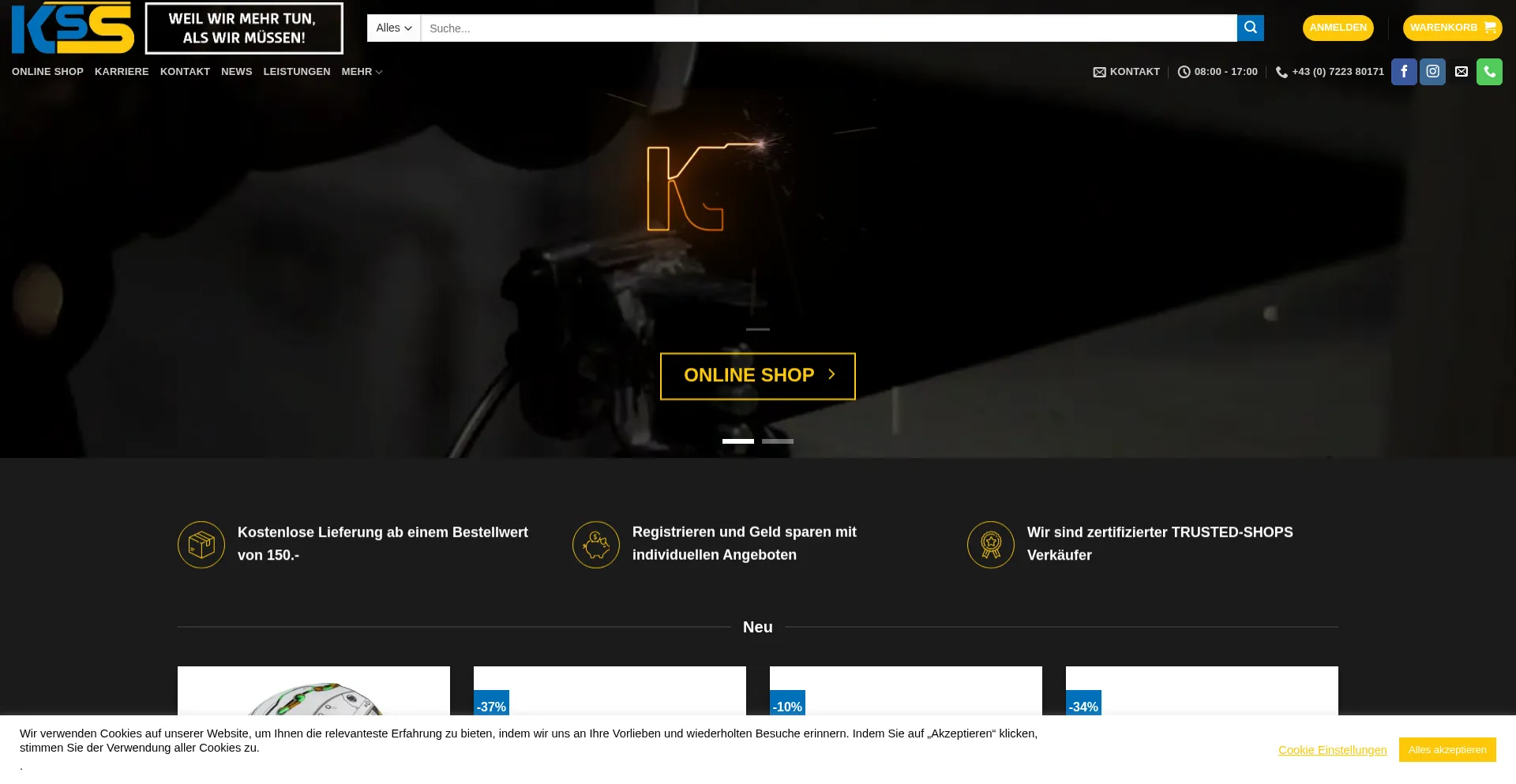1516x784 pixels.
Task: Open the product with -37% badge
Action: 610,692
